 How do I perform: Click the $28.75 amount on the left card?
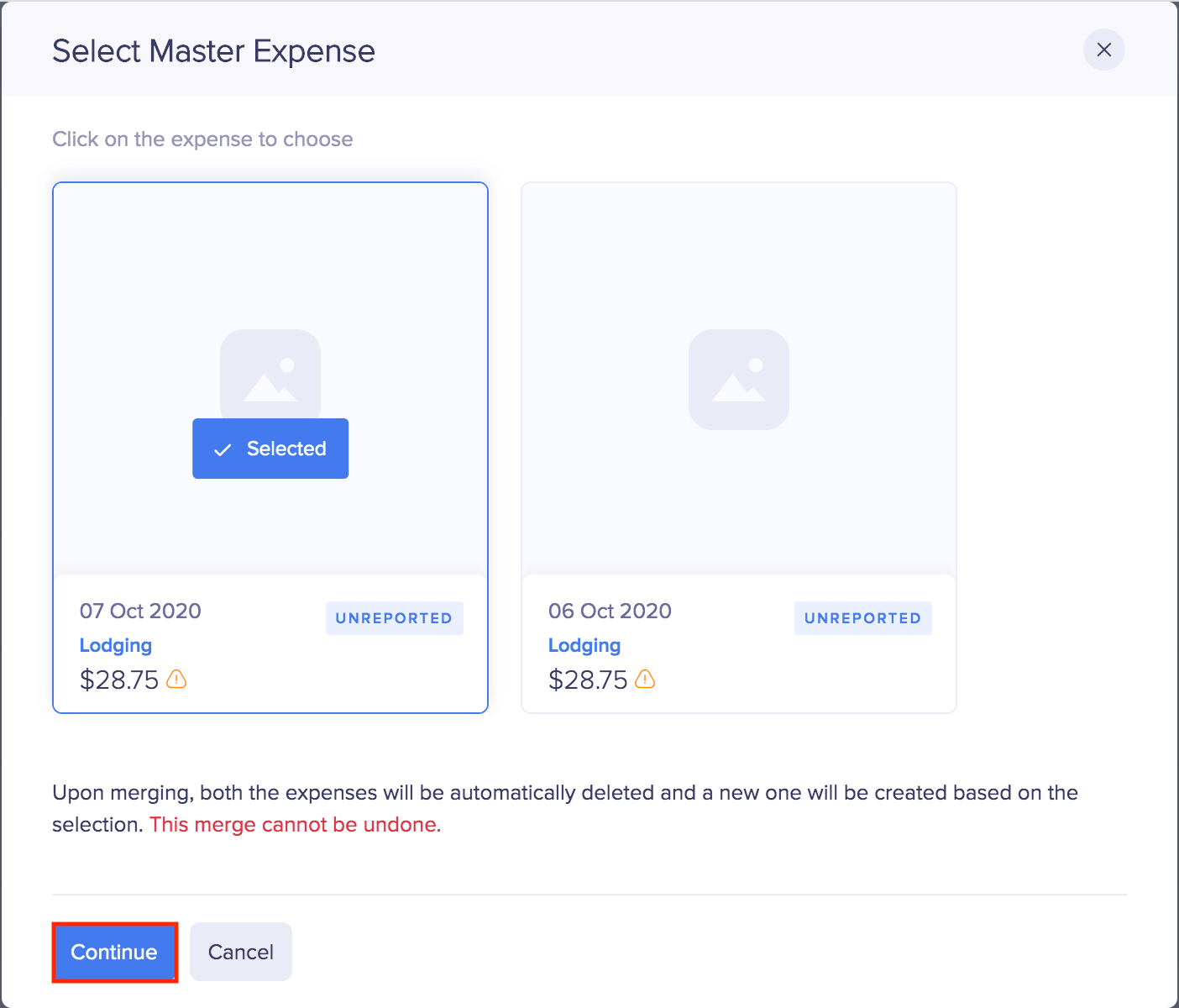(x=119, y=680)
